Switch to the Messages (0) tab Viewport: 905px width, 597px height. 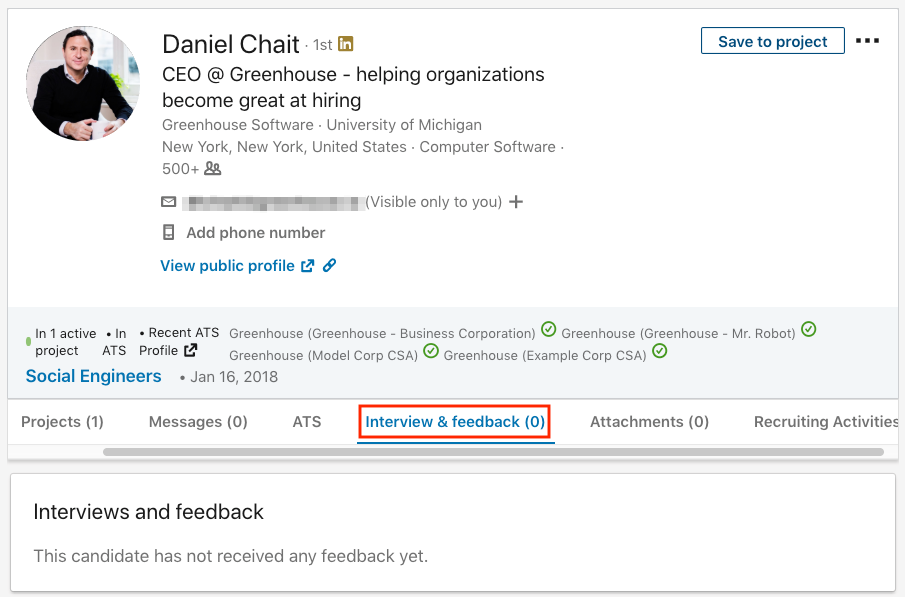coord(198,422)
